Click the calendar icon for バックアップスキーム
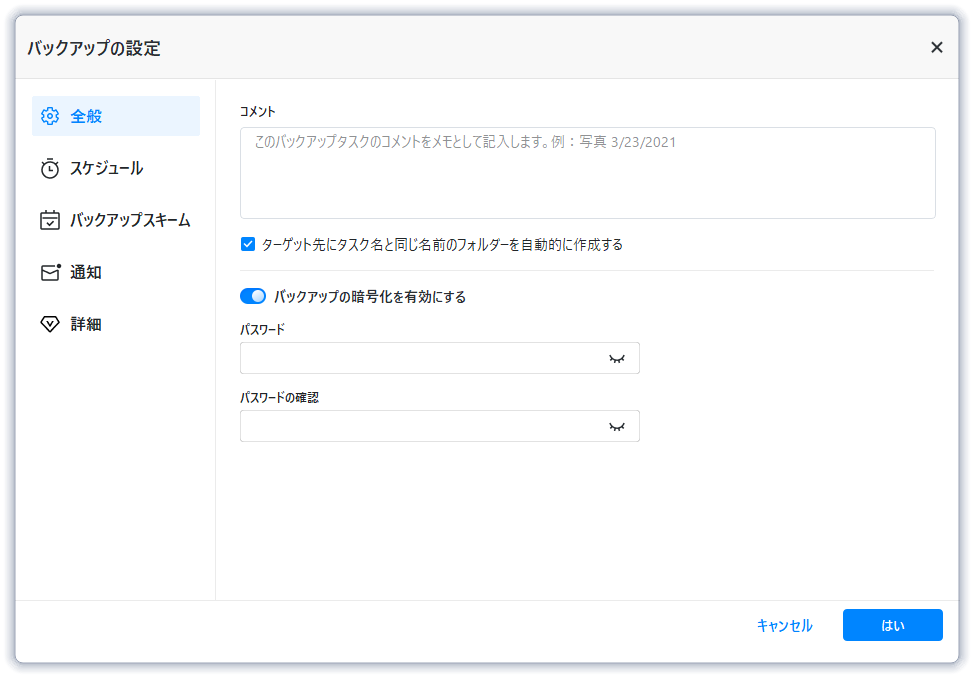Image resolution: width=974 pixels, height=678 pixels. [x=50, y=220]
